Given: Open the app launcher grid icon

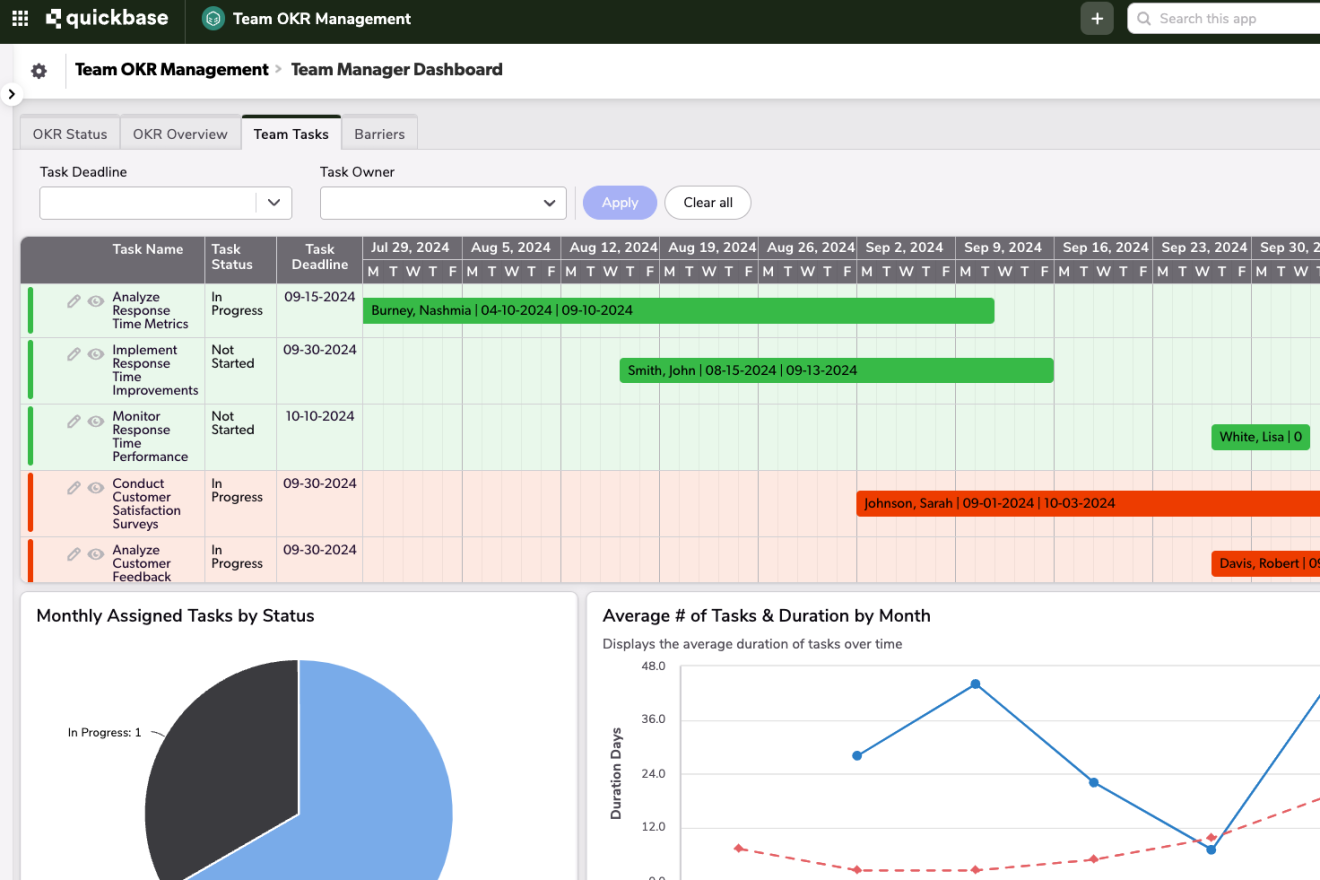Looking at the screenshot, I should [x=20, y=19].
